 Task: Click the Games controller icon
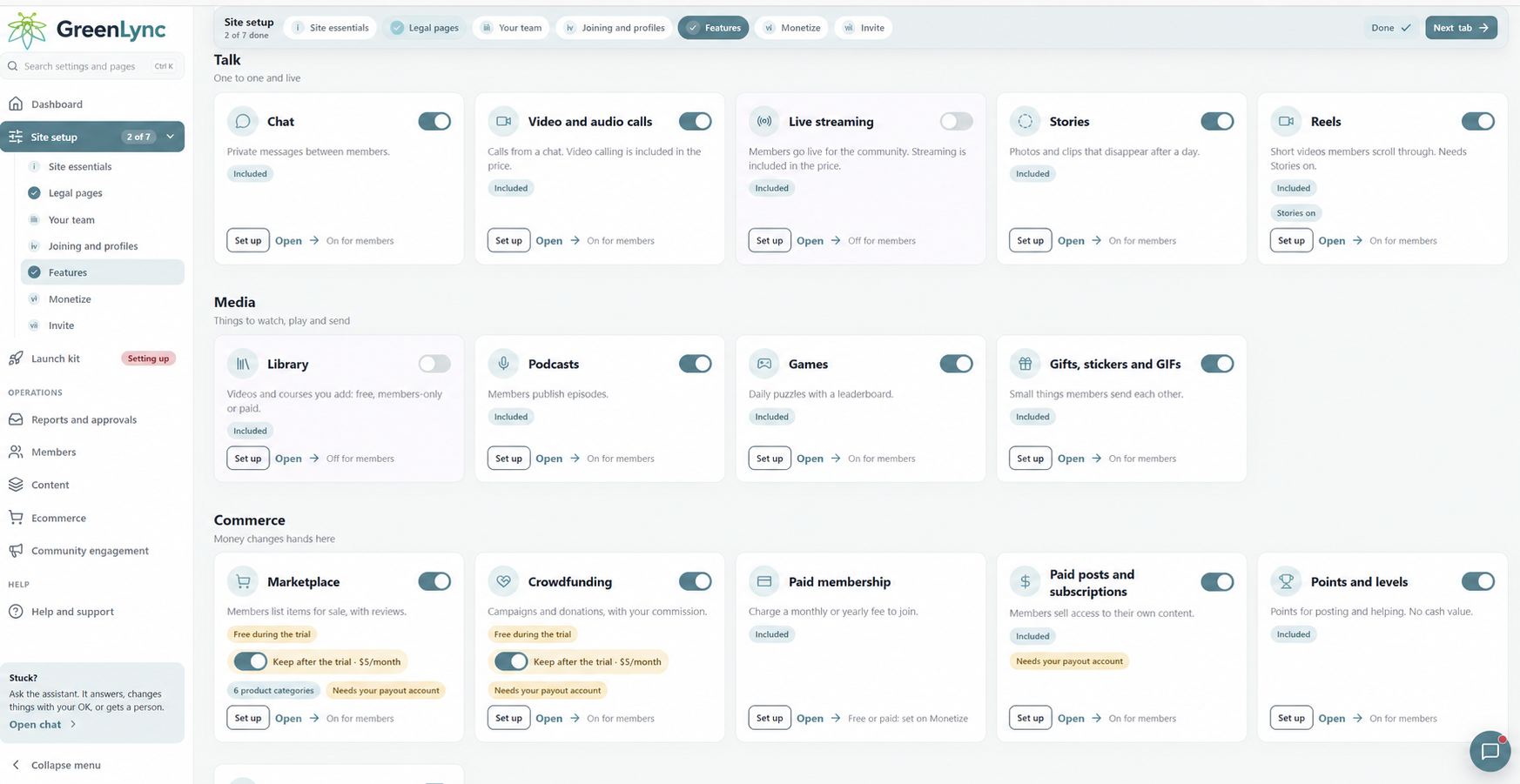click(764, 364)
